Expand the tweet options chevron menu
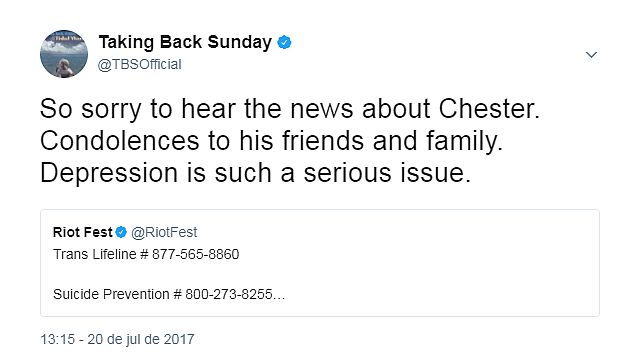 pos(591,54)
